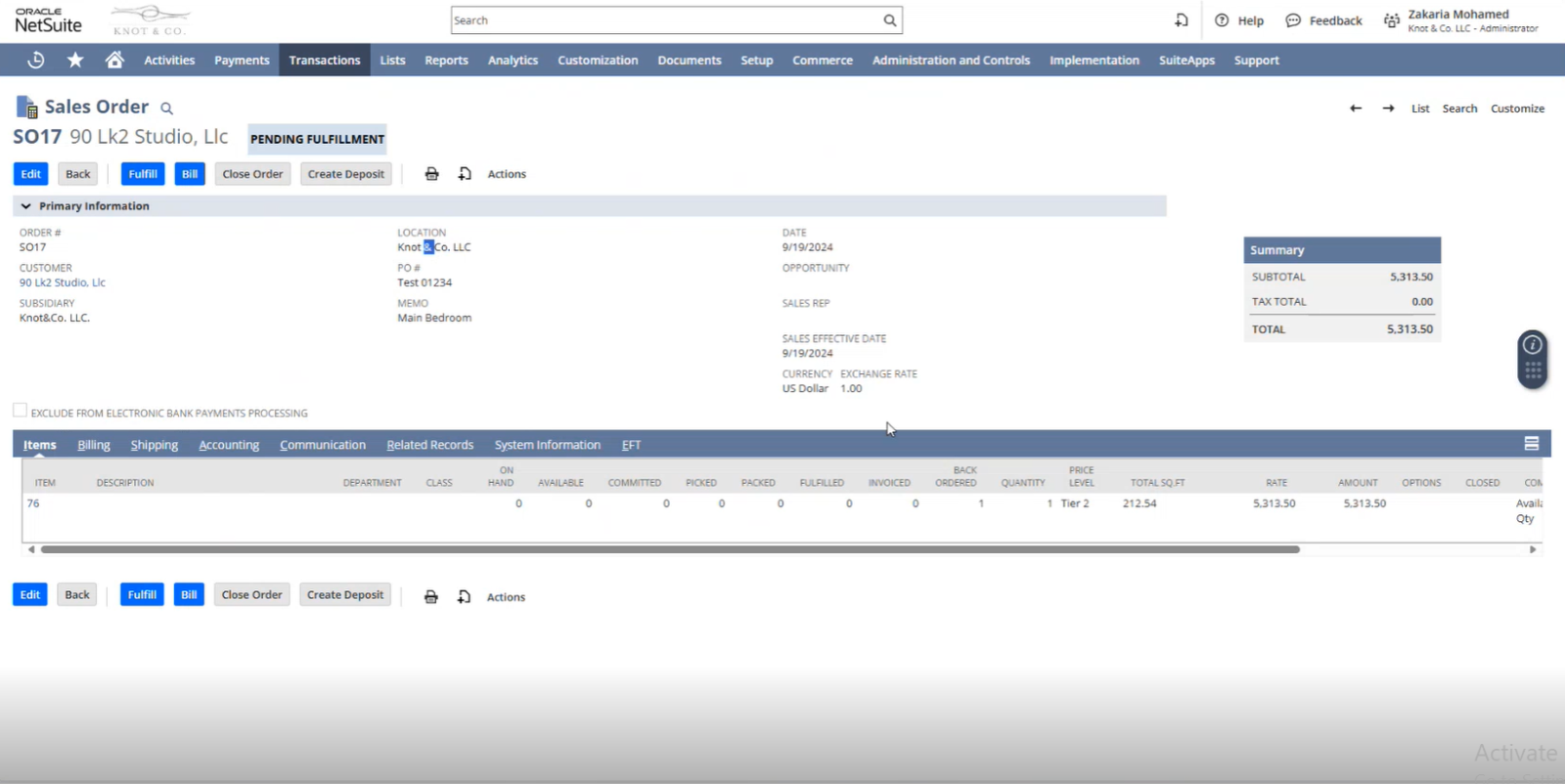The width and height of the screenshot is (1565, 784).
Task: Click the items horizontal scrollbar
Action: coord(669,549)
